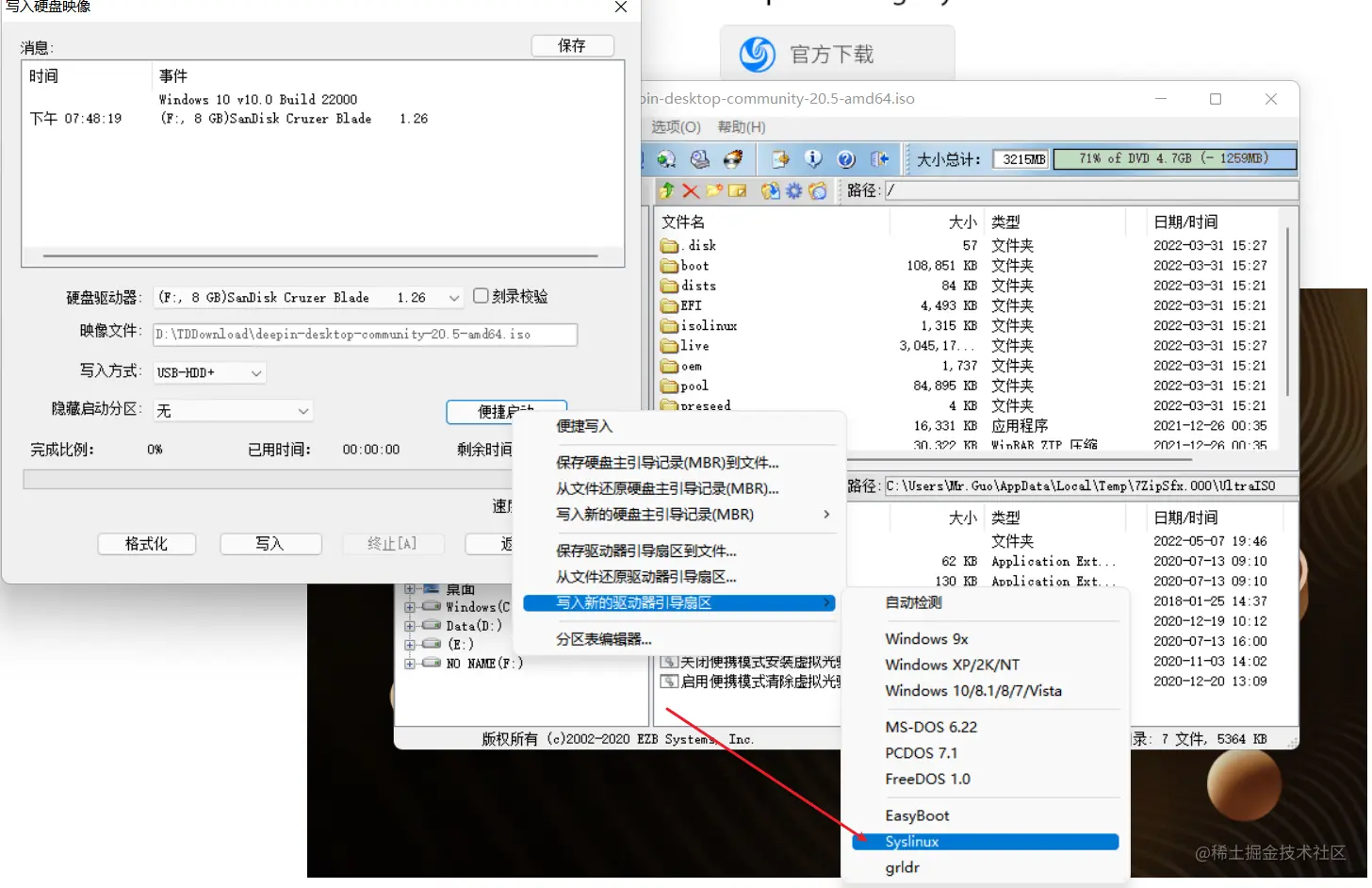The width and height of the screenshot is (1372, 888).
Task: Click the Data(D:) drive icon in the tree
Action: (432, 625)
